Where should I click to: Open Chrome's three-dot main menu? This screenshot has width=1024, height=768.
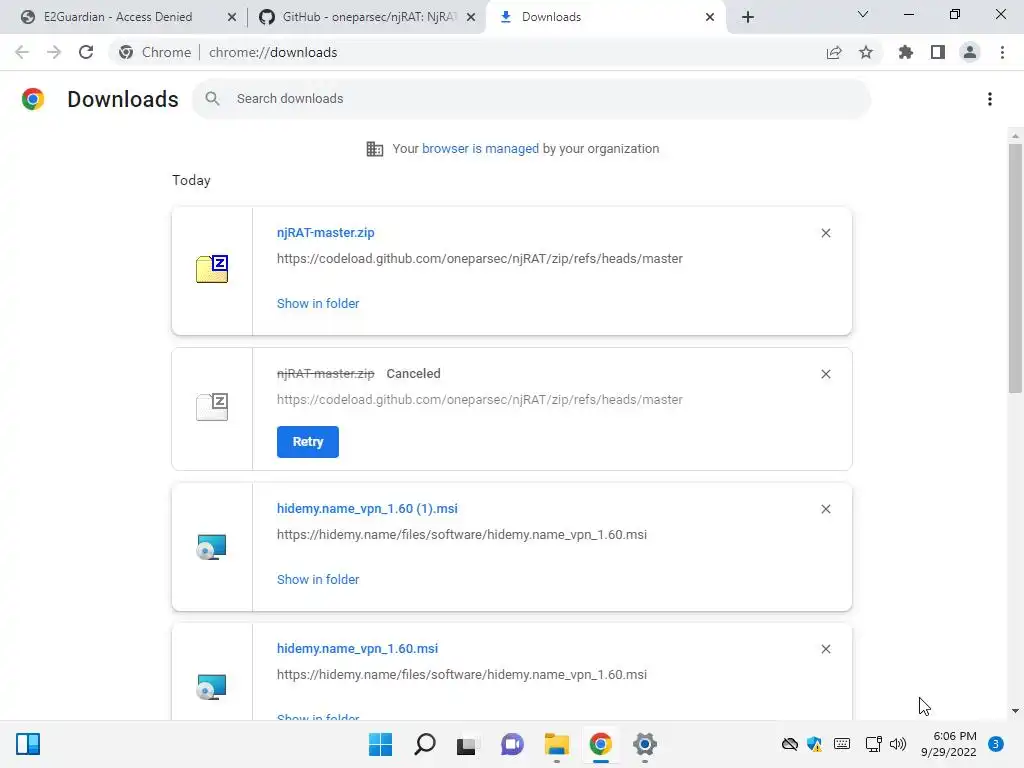pyautogui.click(x=1002, y=52)
